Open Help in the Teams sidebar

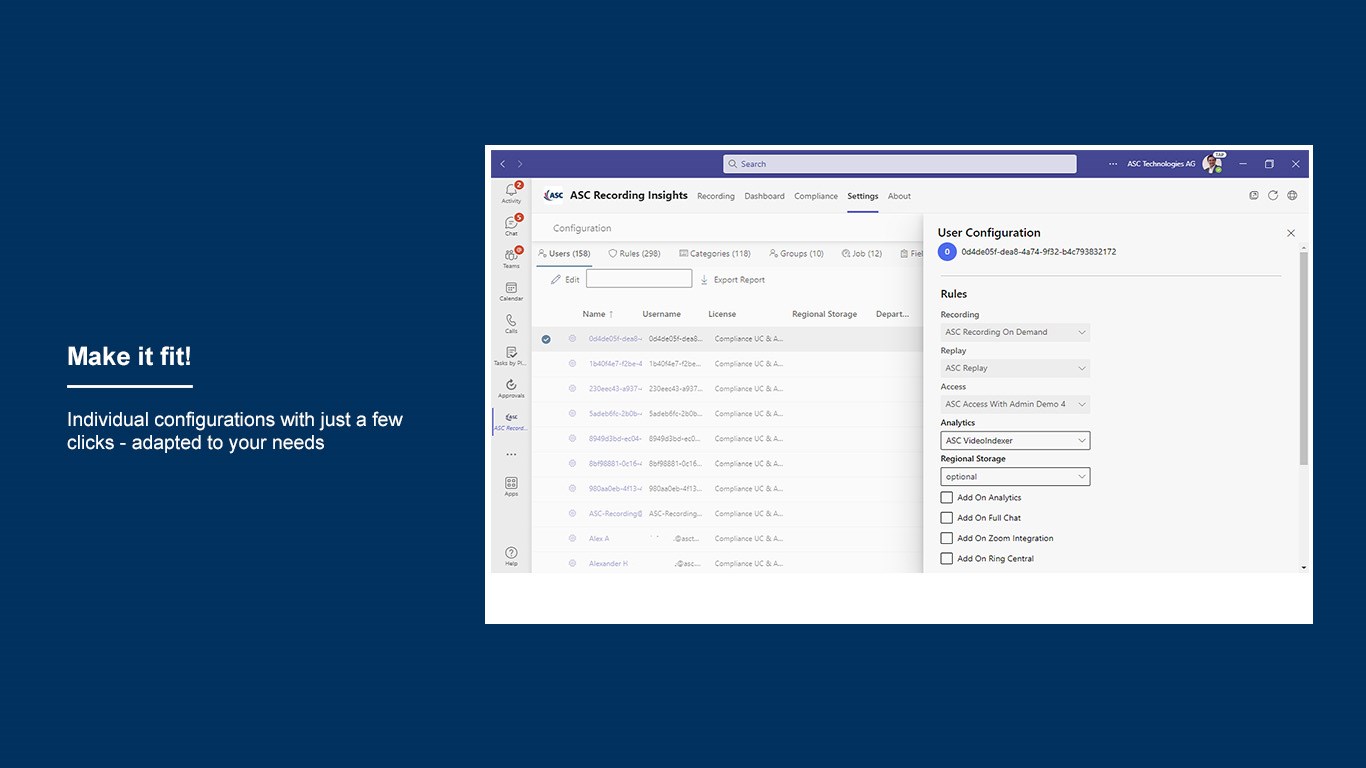(x=511, y=556)
